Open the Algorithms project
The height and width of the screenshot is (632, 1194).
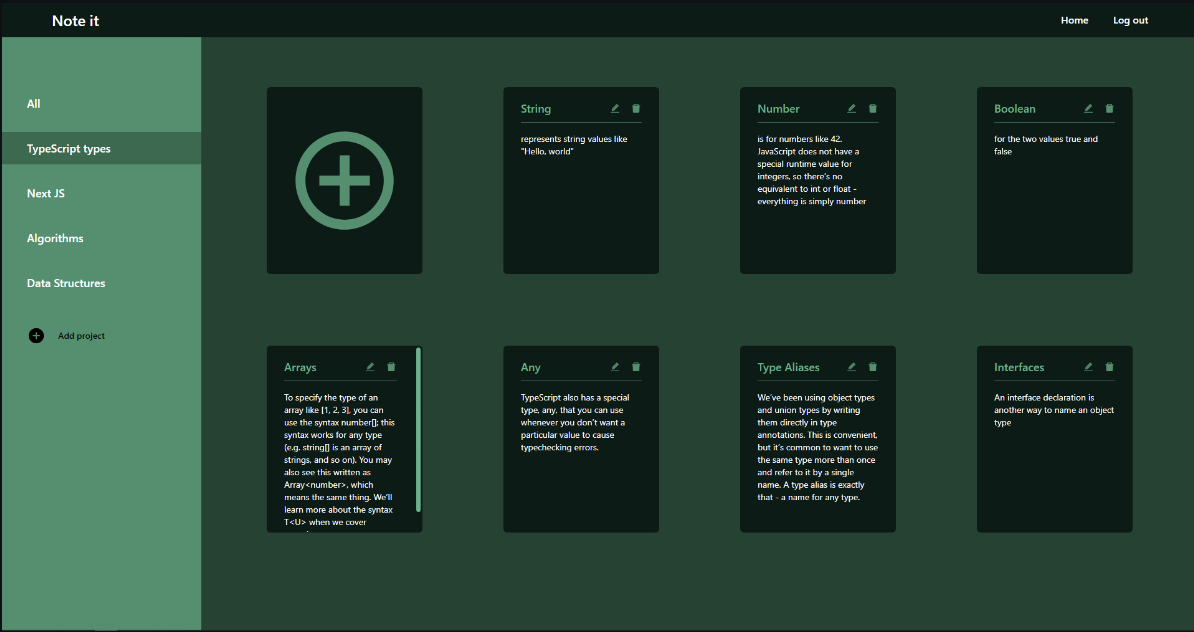(x=55, y=238)
